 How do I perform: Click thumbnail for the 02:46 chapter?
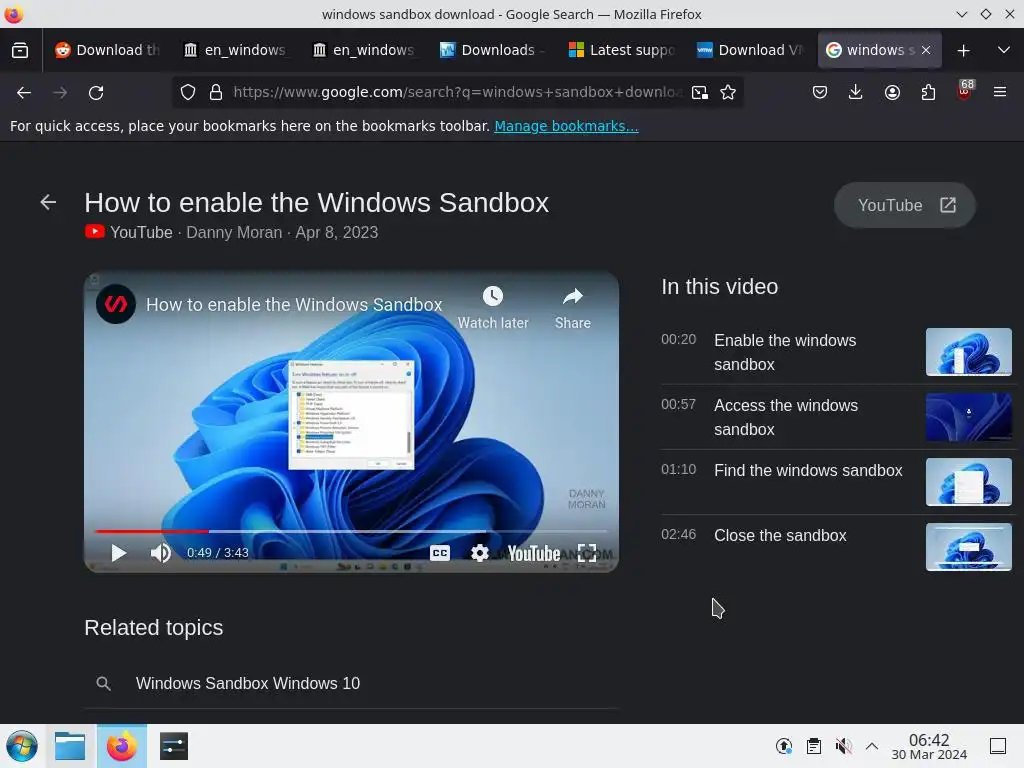coord(968,547)
